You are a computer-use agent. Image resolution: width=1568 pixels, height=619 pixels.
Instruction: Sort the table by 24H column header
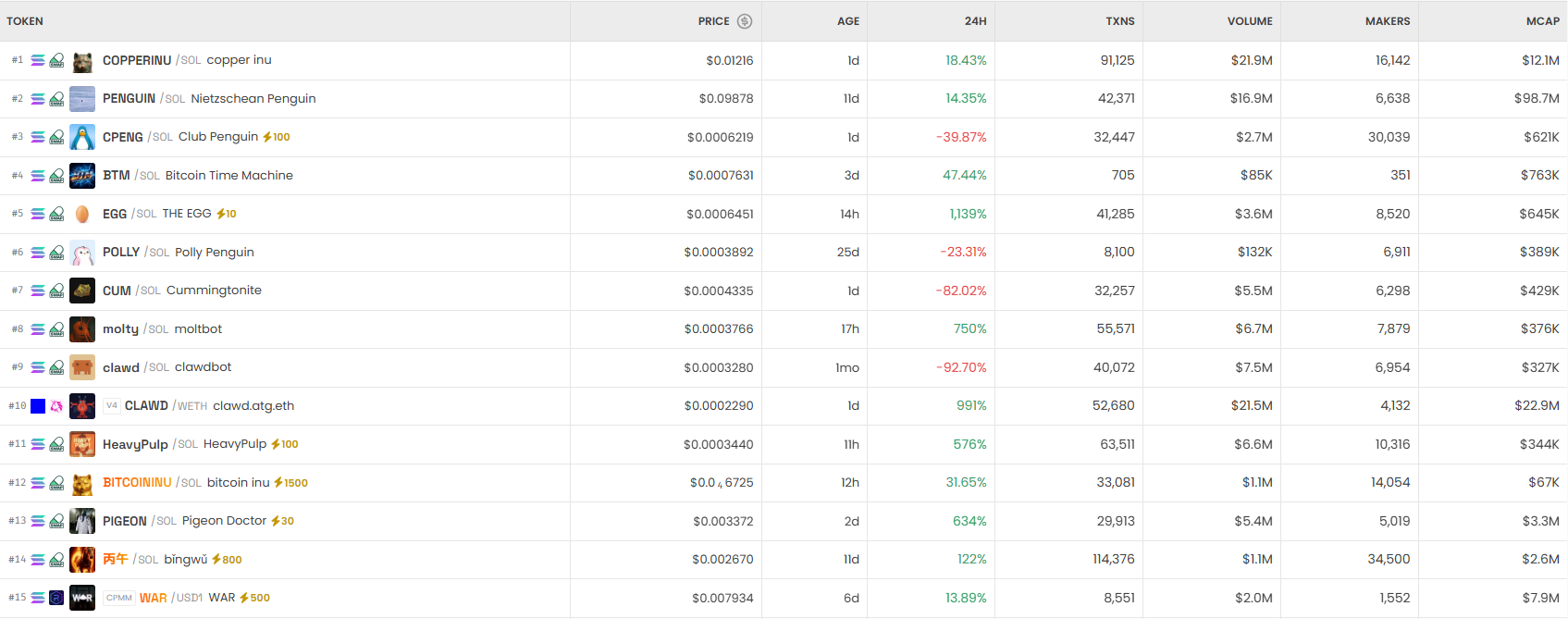coord(975,21)
